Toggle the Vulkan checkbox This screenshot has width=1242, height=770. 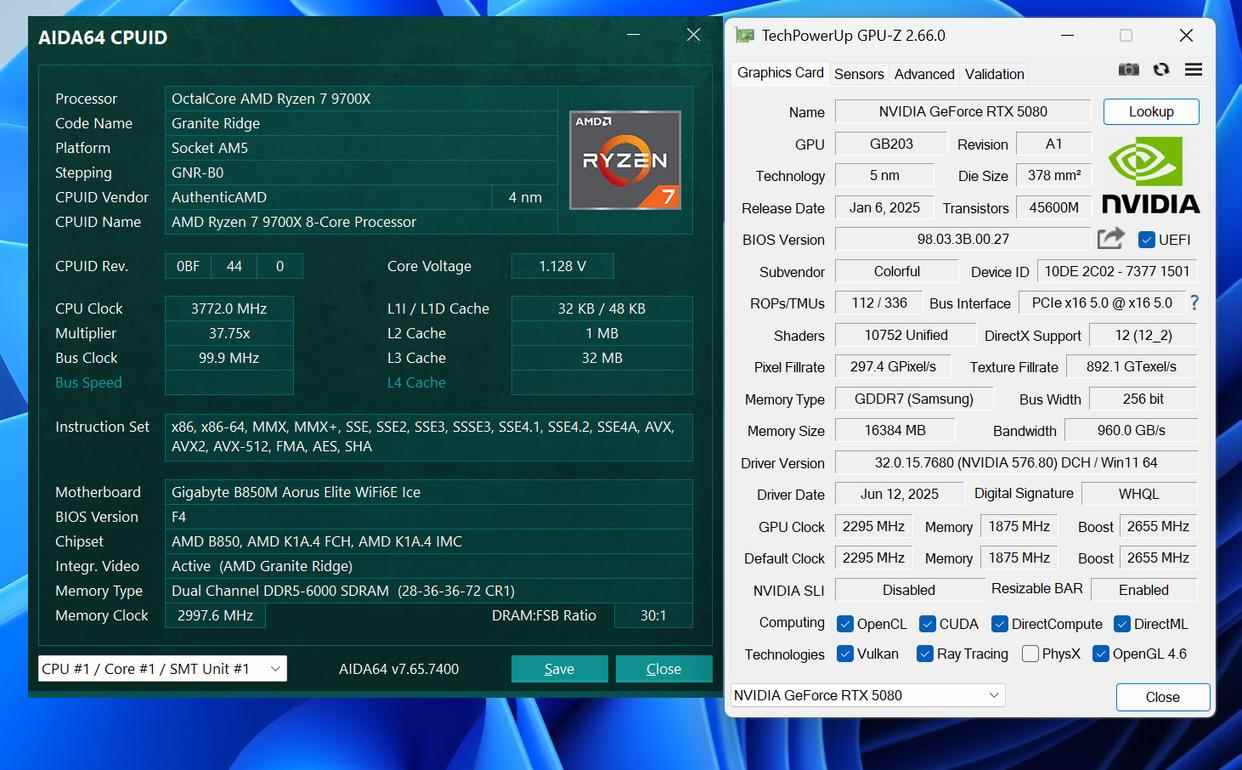pos(845,654)
